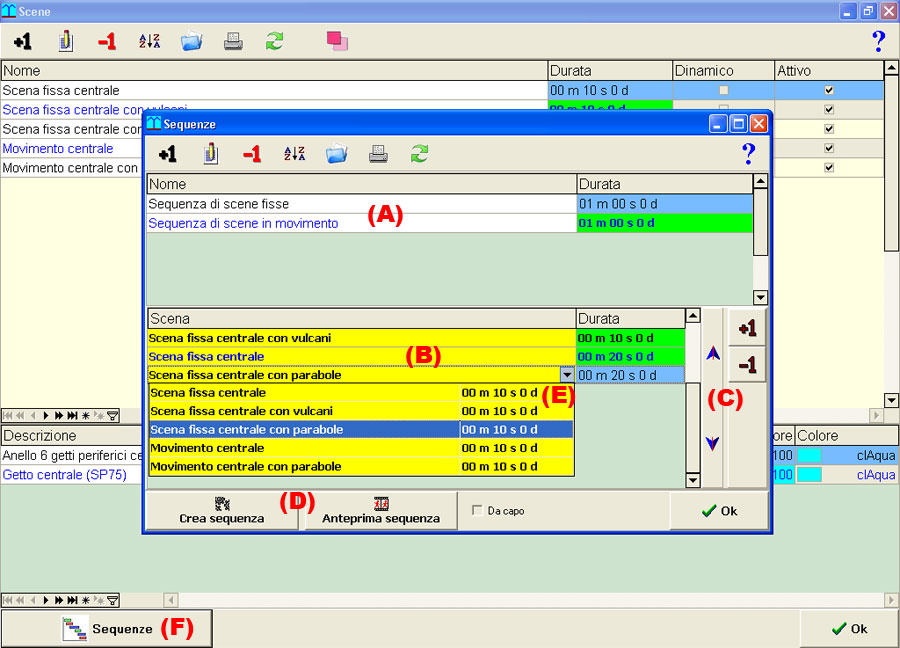Open folder icon in the Scene window toolbar
Image resolution: width=900 pixels, height=648 pixels.
pos(191,41)
